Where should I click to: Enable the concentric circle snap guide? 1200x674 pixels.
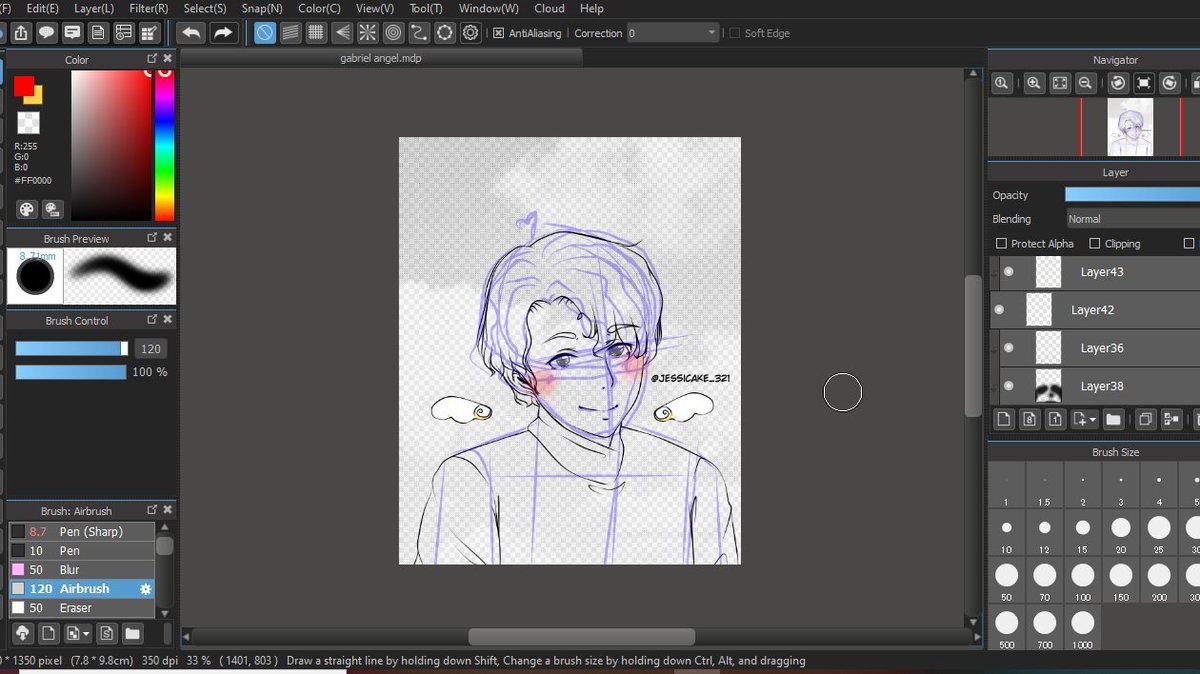pyautogui.click(x=394, y=33)
